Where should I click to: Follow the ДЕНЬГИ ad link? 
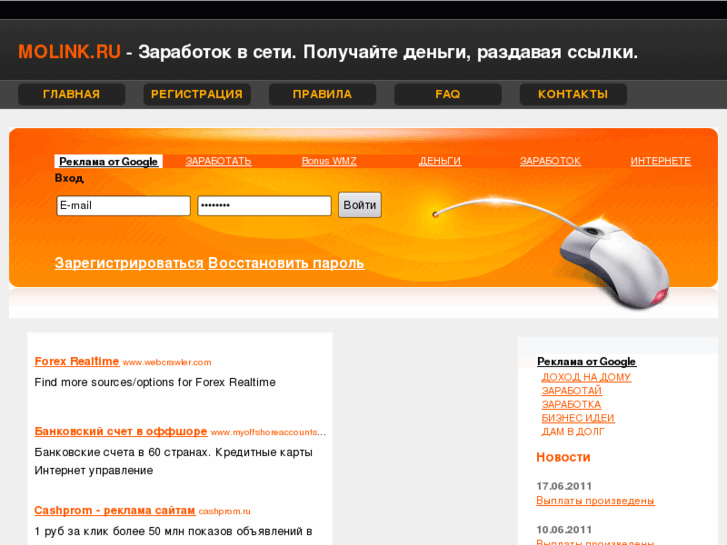tap(440, 161)
